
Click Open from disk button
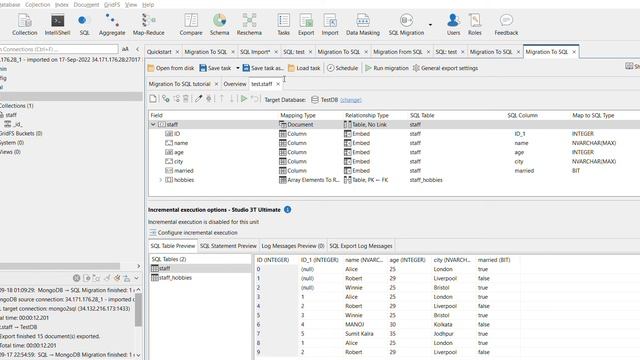pos(171,68)
